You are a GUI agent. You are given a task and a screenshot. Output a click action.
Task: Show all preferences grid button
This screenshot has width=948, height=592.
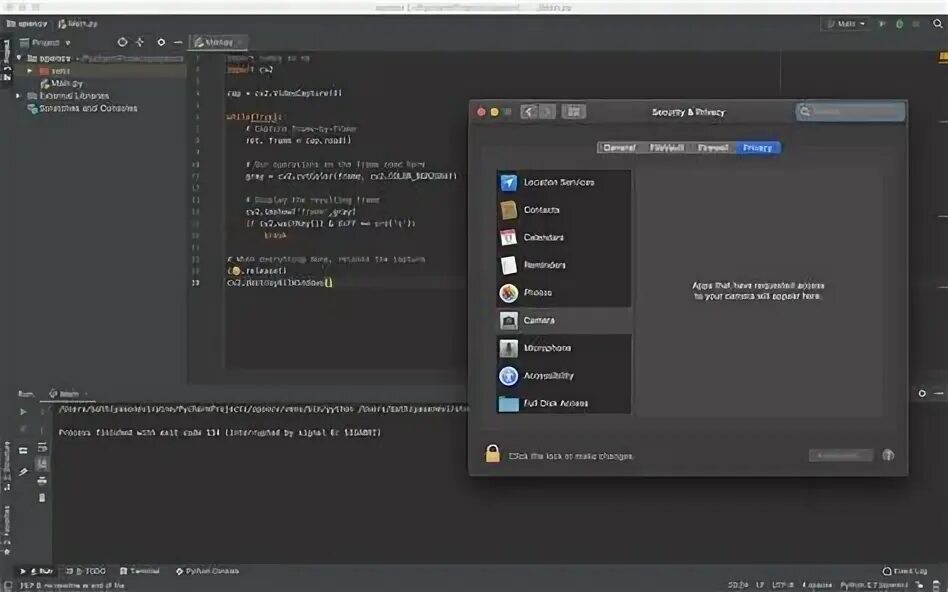point(573,112)
